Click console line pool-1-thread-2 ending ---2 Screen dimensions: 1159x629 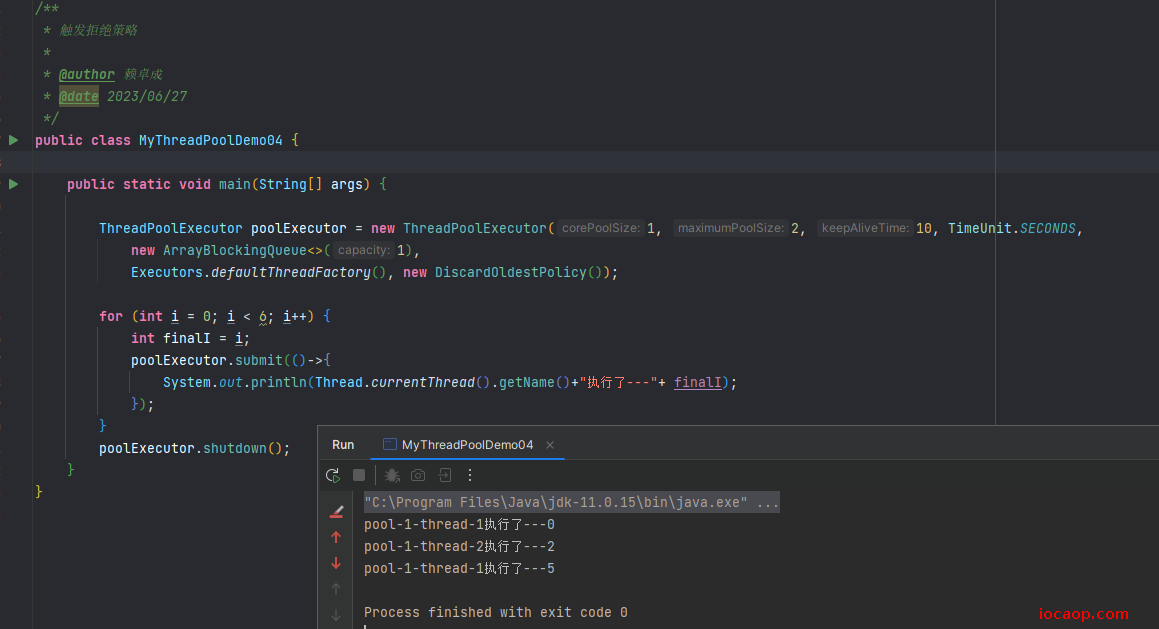coord(459,547)
